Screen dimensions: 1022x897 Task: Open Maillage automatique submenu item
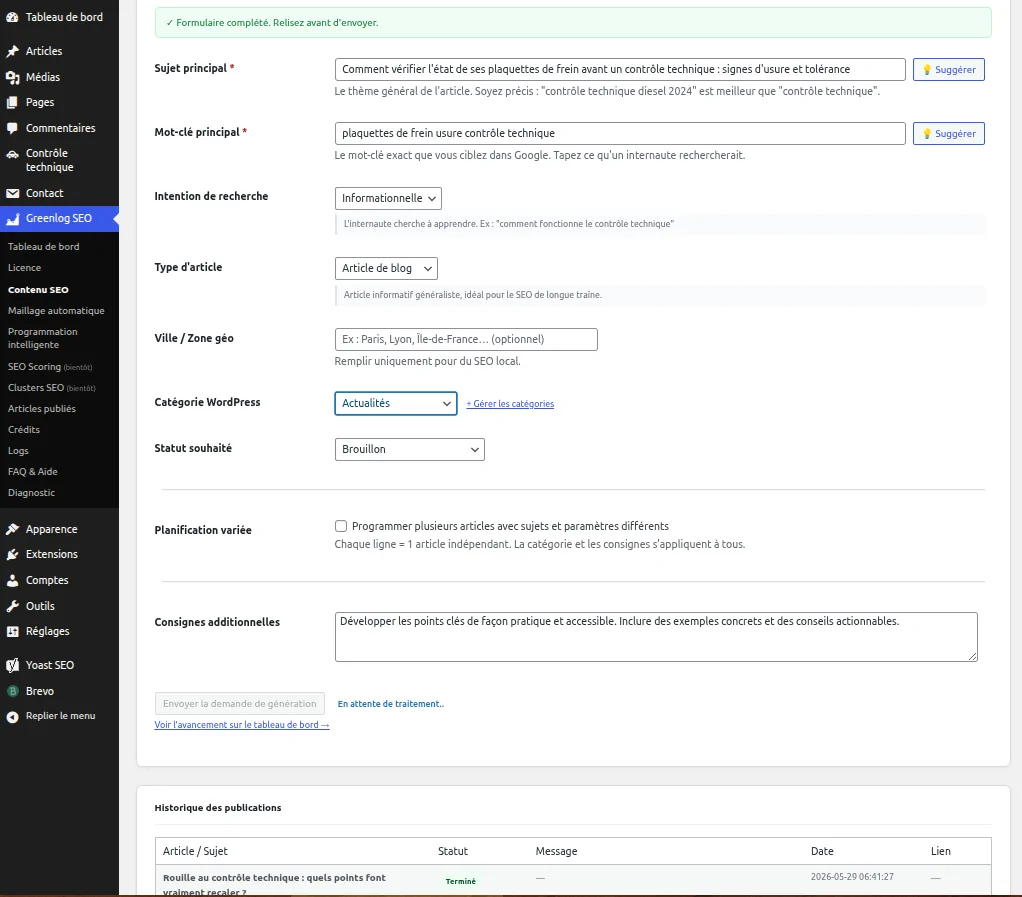(x=56, y=311)
